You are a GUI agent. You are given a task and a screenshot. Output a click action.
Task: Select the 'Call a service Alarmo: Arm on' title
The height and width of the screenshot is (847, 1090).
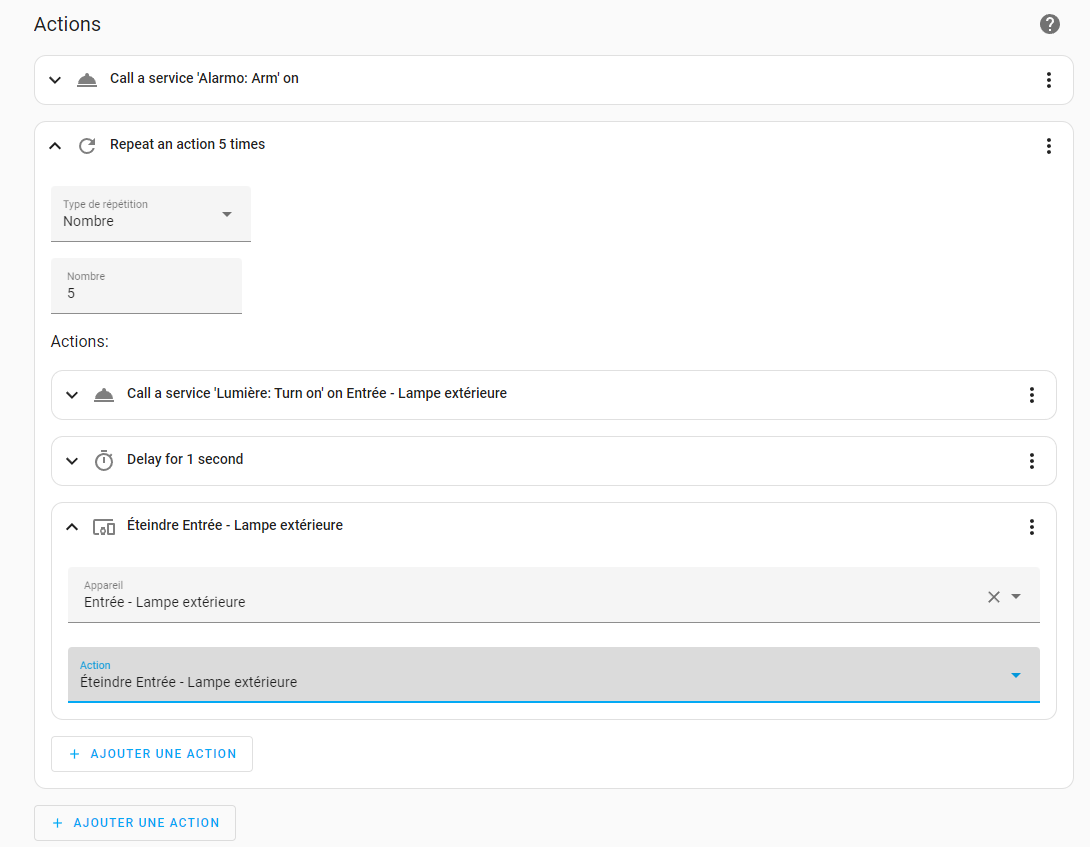click(204, 79)
